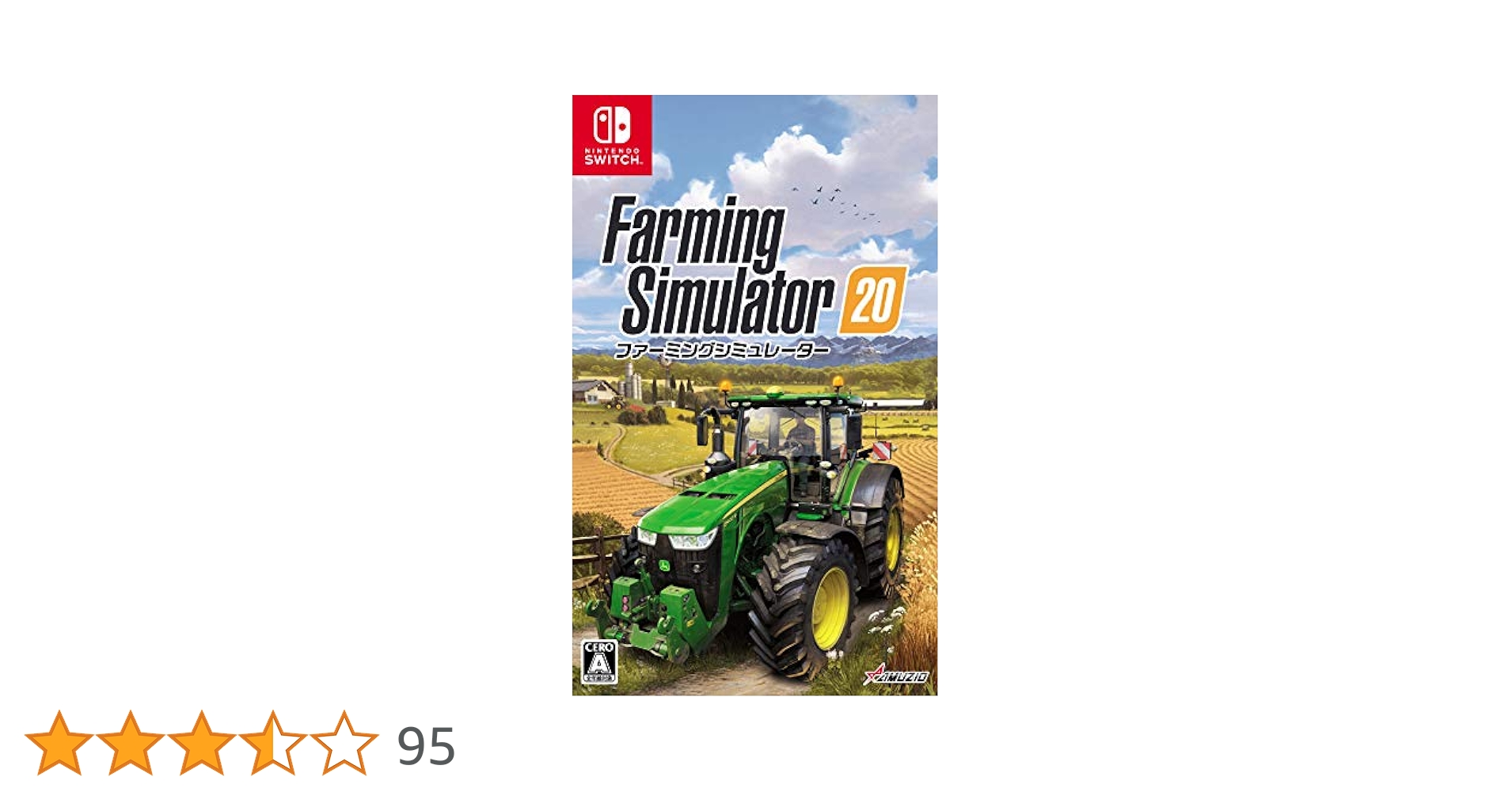Image resolution: width=1512 pixels, height=792 pixels.
Task: Open the 95 reviews count link
Action: (426, 746)
